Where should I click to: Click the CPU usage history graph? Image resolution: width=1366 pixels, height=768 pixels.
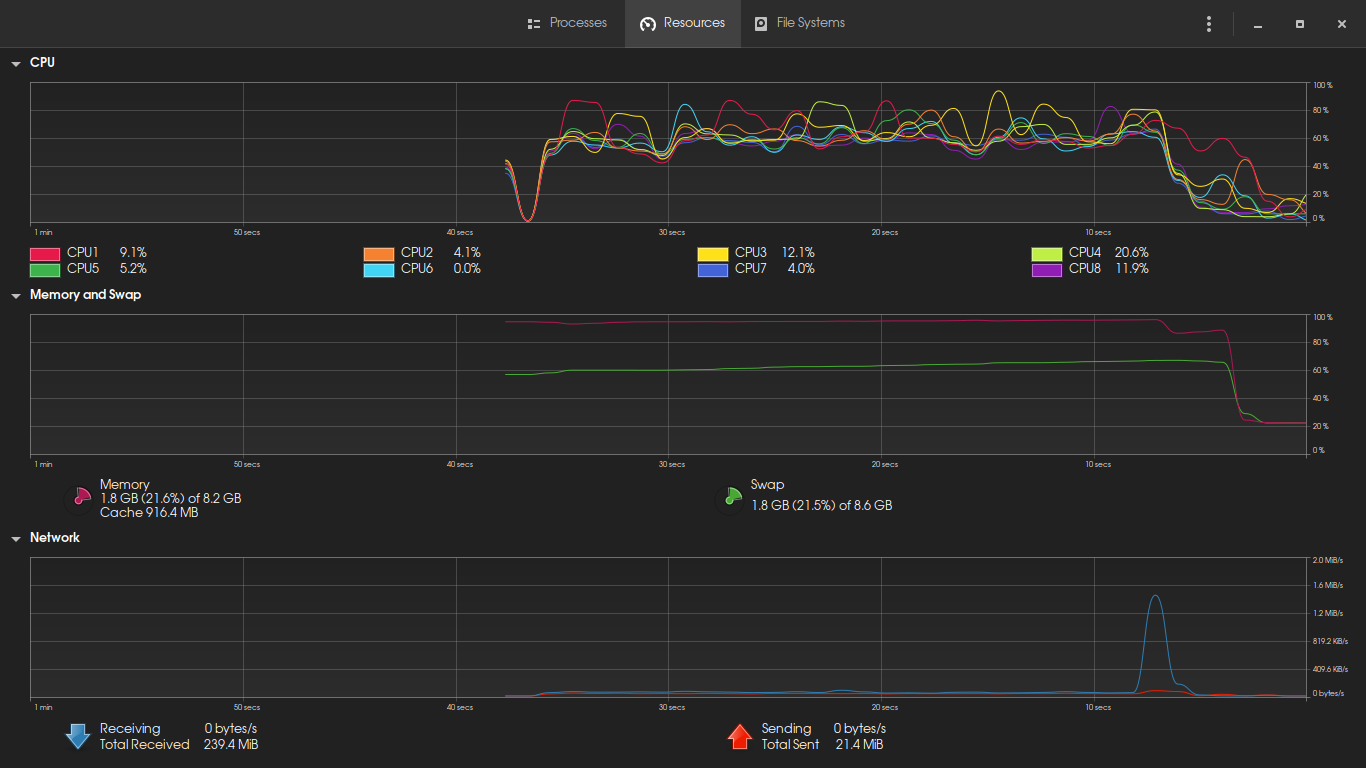(x=668, y=152)
